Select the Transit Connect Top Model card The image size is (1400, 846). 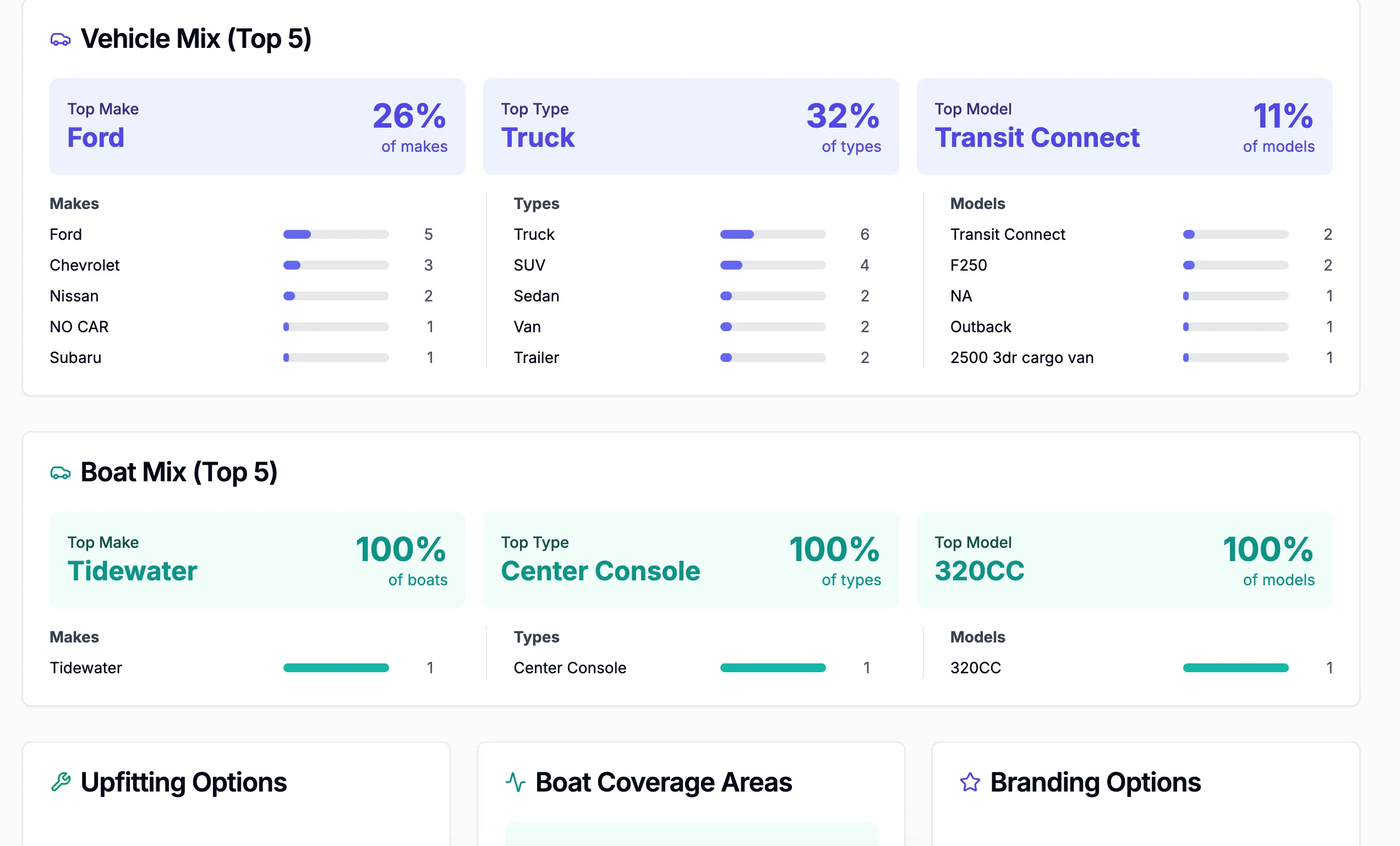tap(1124, 127)
